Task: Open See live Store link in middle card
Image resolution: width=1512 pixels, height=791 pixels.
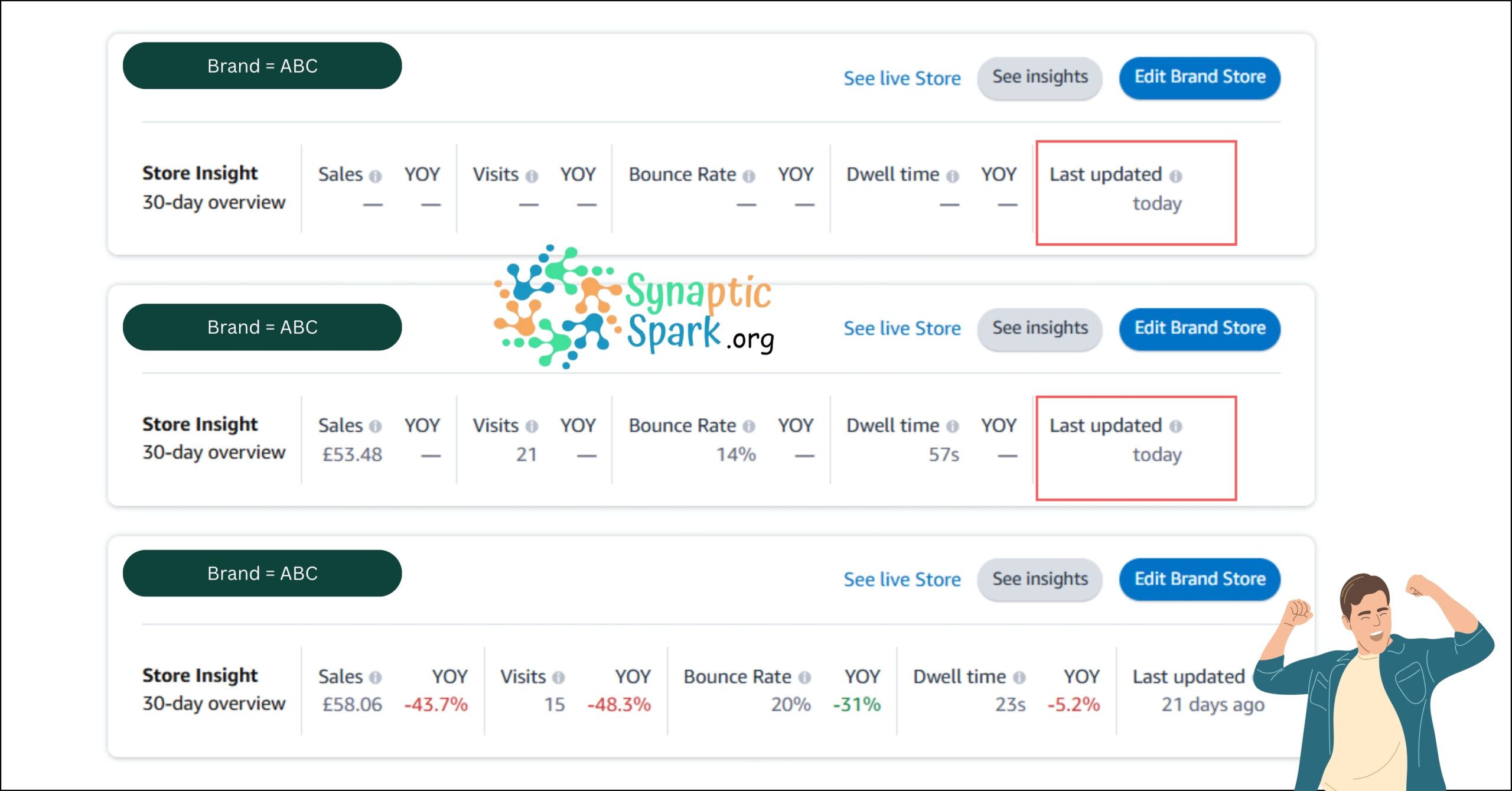Action: coord(902,328)
